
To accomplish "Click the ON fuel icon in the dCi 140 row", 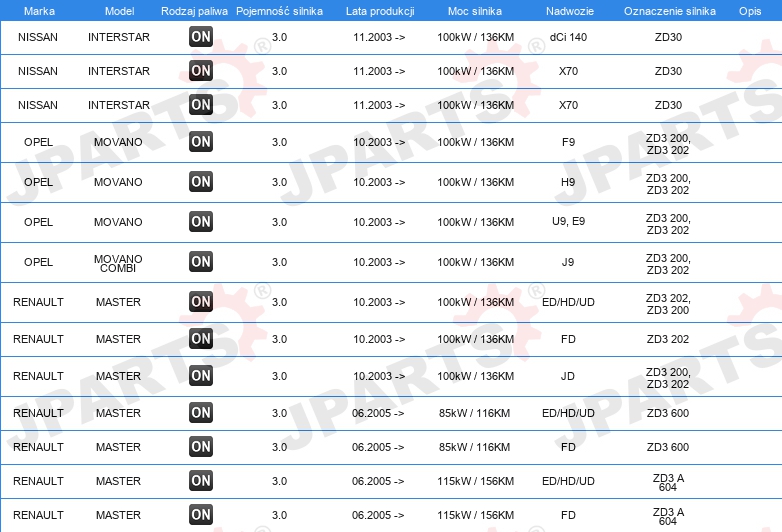I will point(201,36).
